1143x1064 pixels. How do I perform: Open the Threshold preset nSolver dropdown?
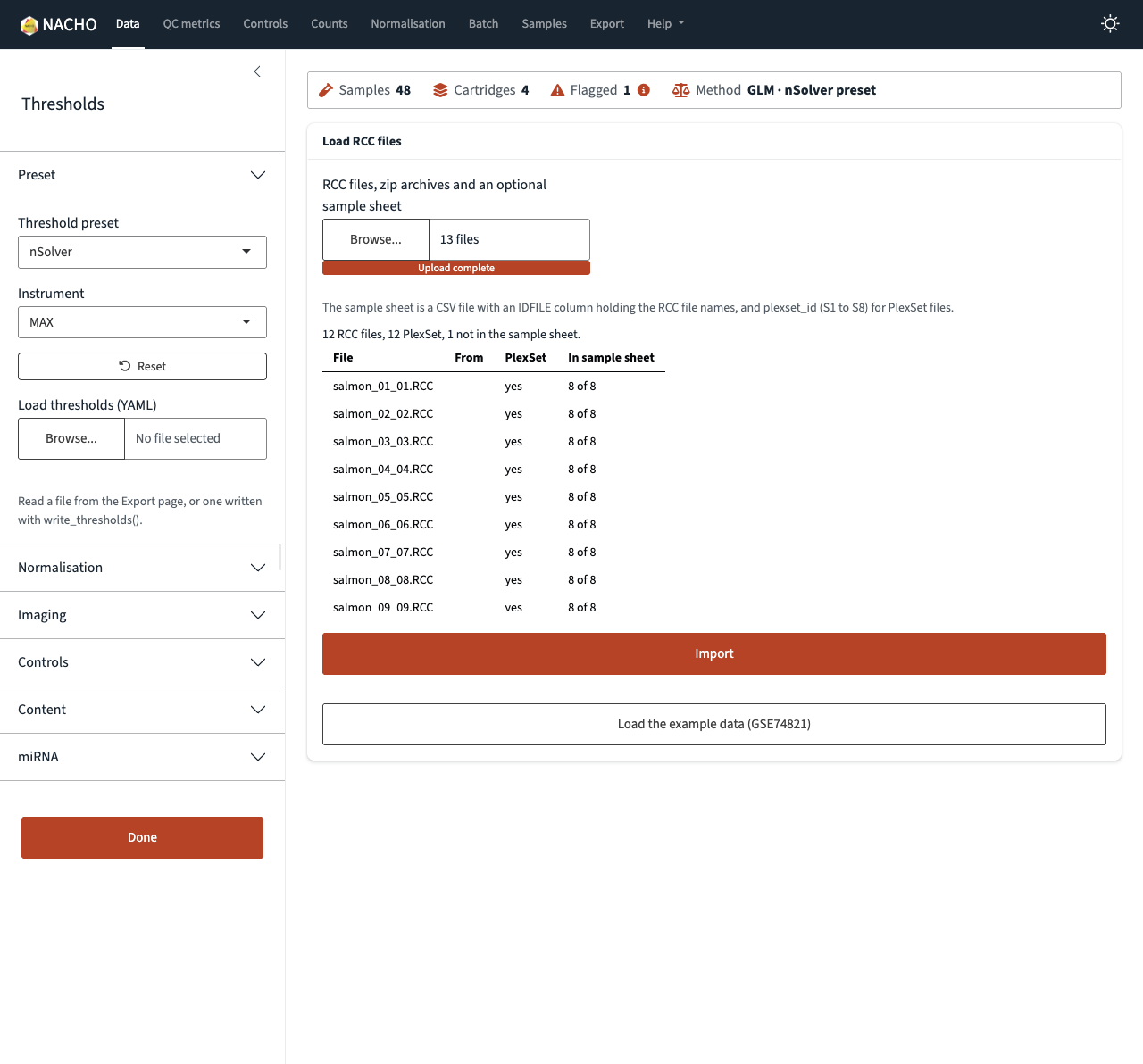click(x=142, y=252)
